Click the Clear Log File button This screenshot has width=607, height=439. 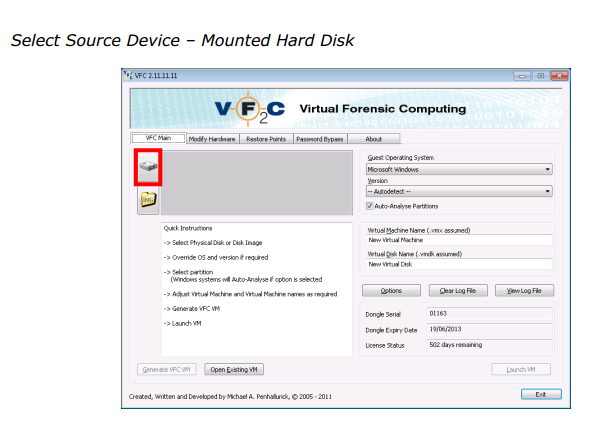point(458,291)
